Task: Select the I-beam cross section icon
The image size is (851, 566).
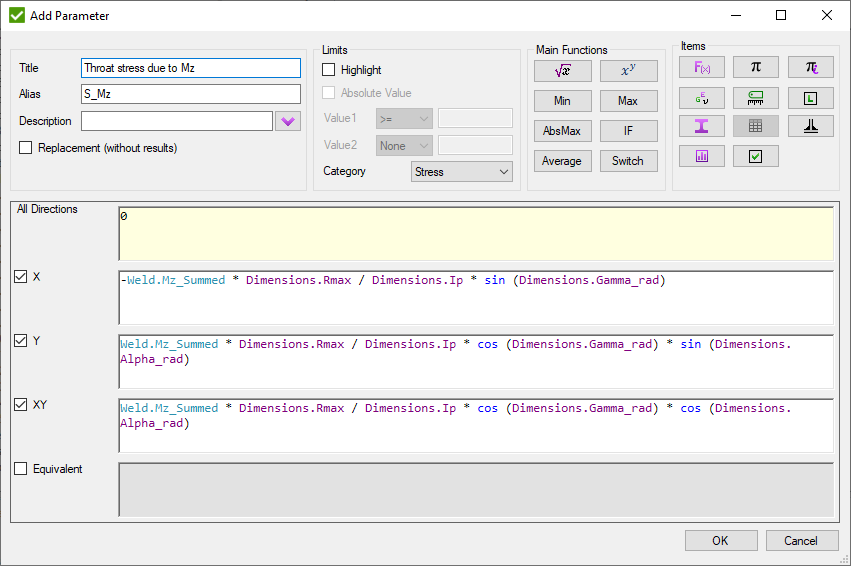Action: pyautogui.click(x=701, y=127)
